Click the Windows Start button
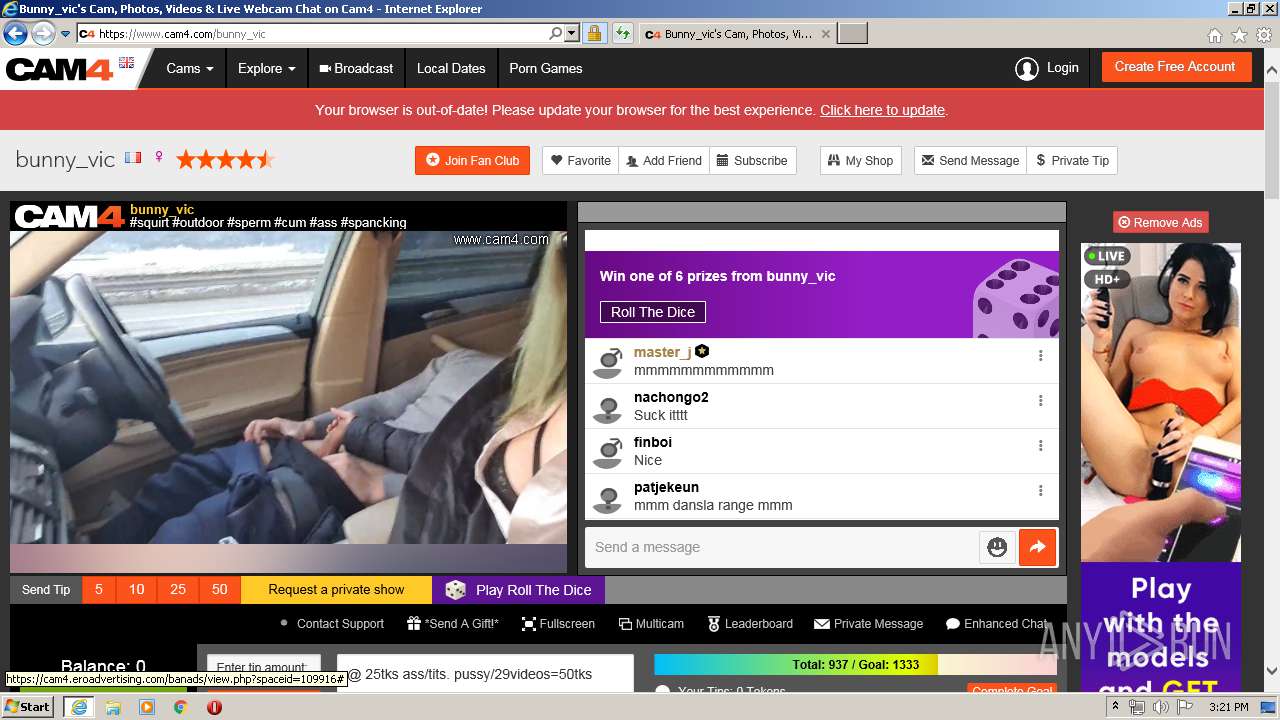Screen dimensions: 1280x720 pyautogui.click(x=28, y=707)
